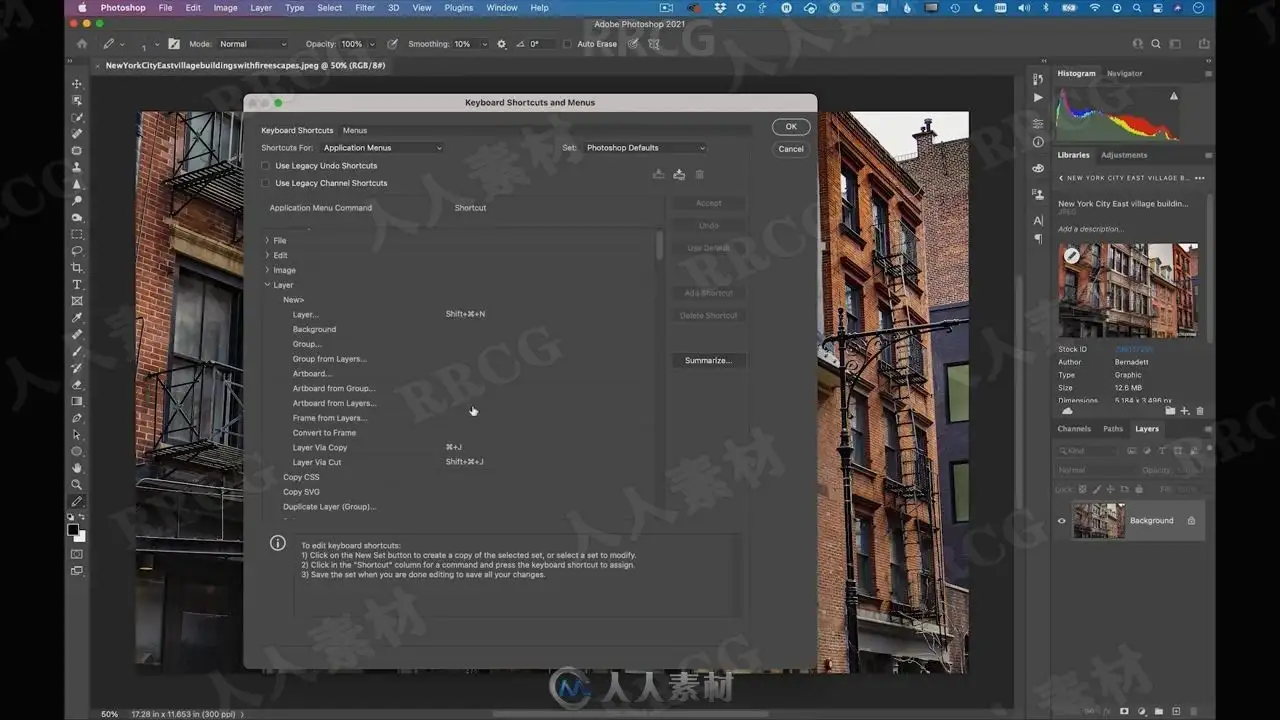Select the Hand tool
Screen dimensions: 1280x720
pos(77,468)
